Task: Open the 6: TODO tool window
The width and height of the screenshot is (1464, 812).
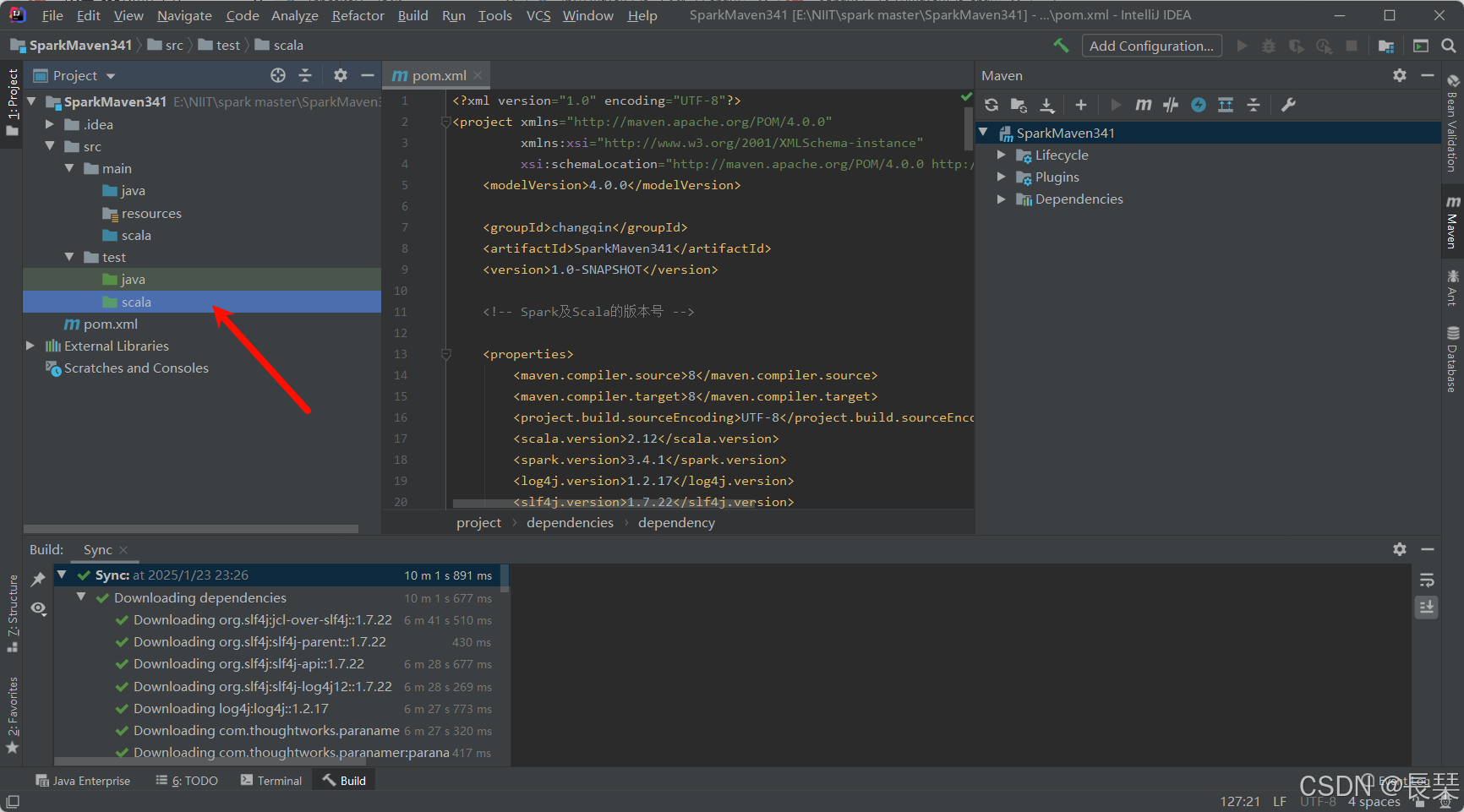Action: 187,781
